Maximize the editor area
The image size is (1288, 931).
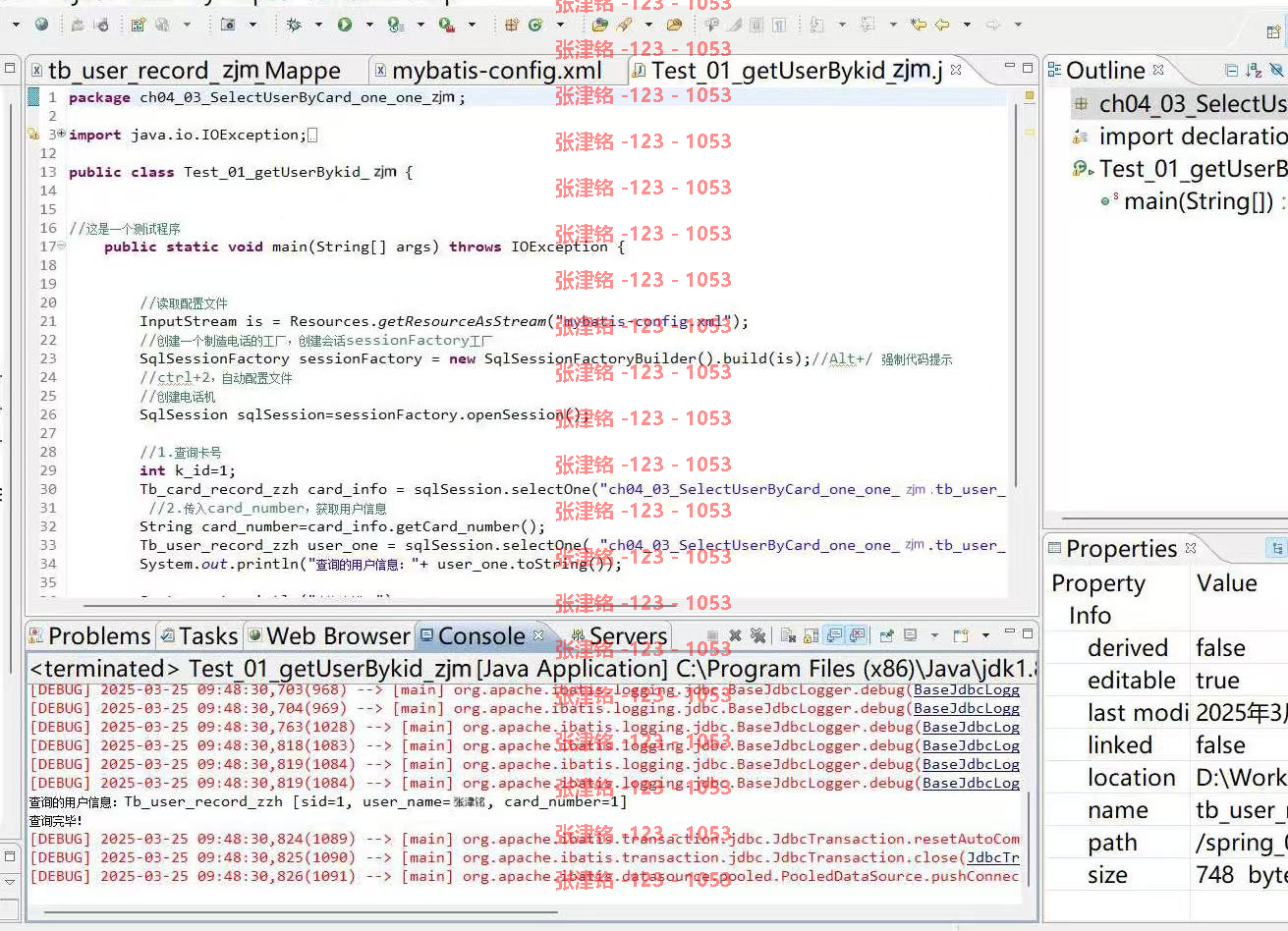(x=1028, y=68)
